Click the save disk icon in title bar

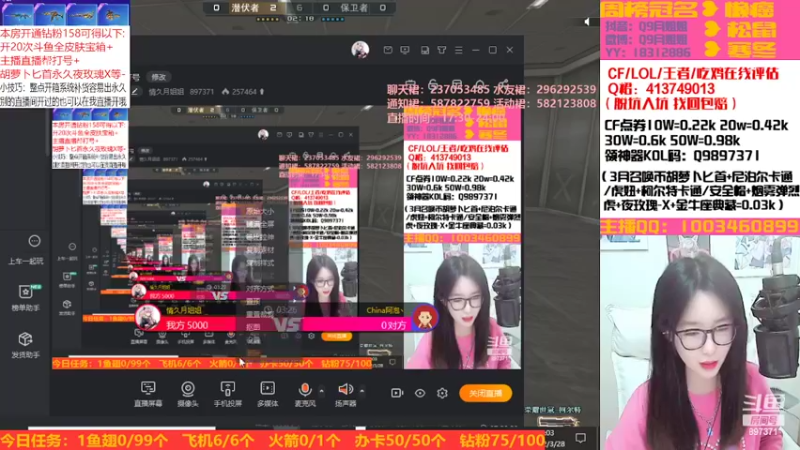[x=424, y=50]
